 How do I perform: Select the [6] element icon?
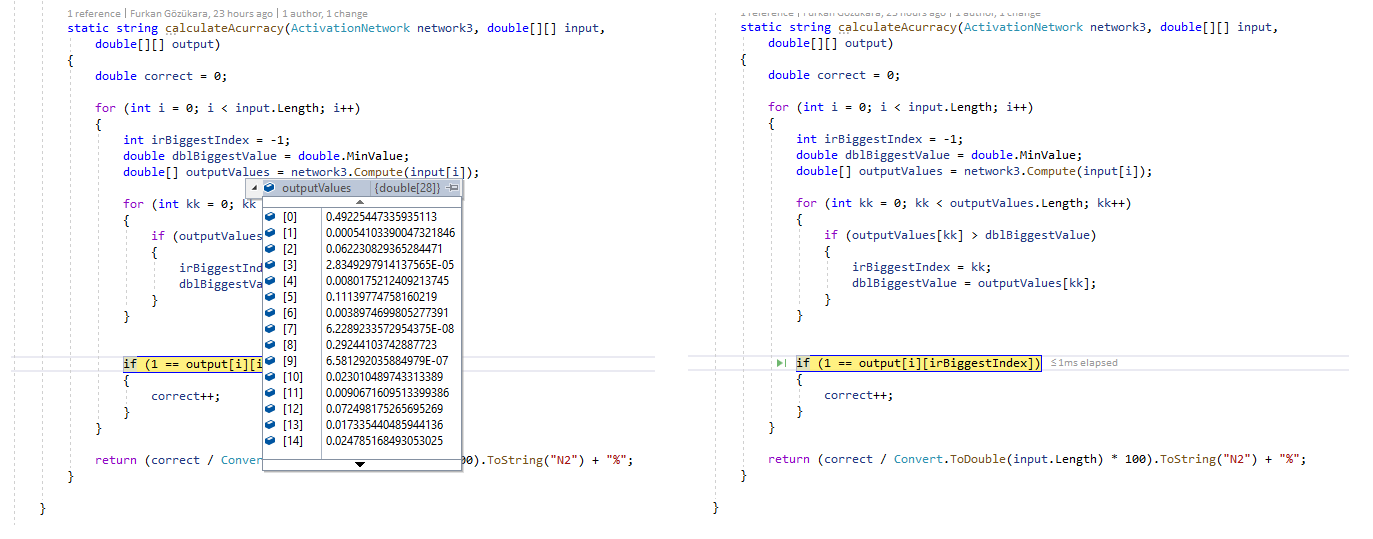(270, 313)
